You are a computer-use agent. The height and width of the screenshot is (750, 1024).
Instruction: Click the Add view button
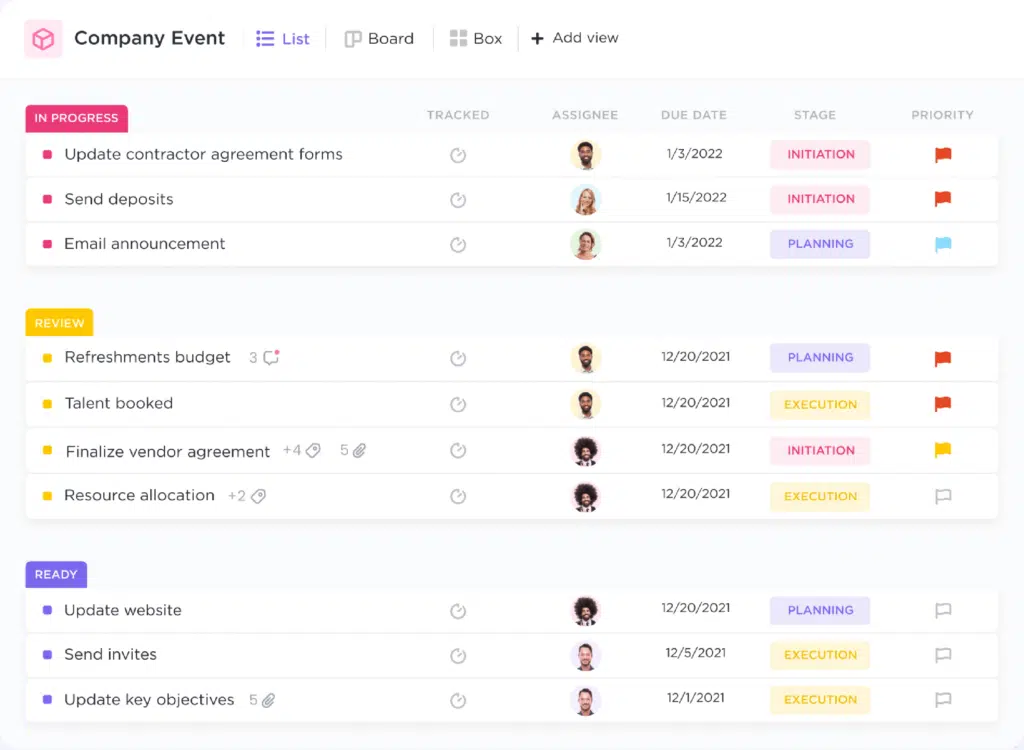click(575, 38)
